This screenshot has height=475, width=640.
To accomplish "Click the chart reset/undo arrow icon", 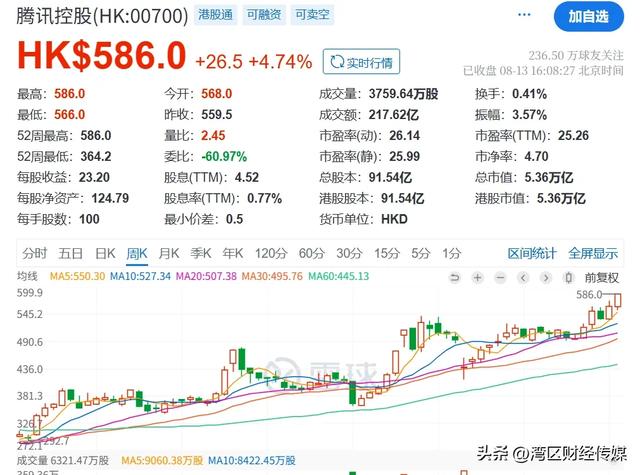I will [x=454, y=278].
